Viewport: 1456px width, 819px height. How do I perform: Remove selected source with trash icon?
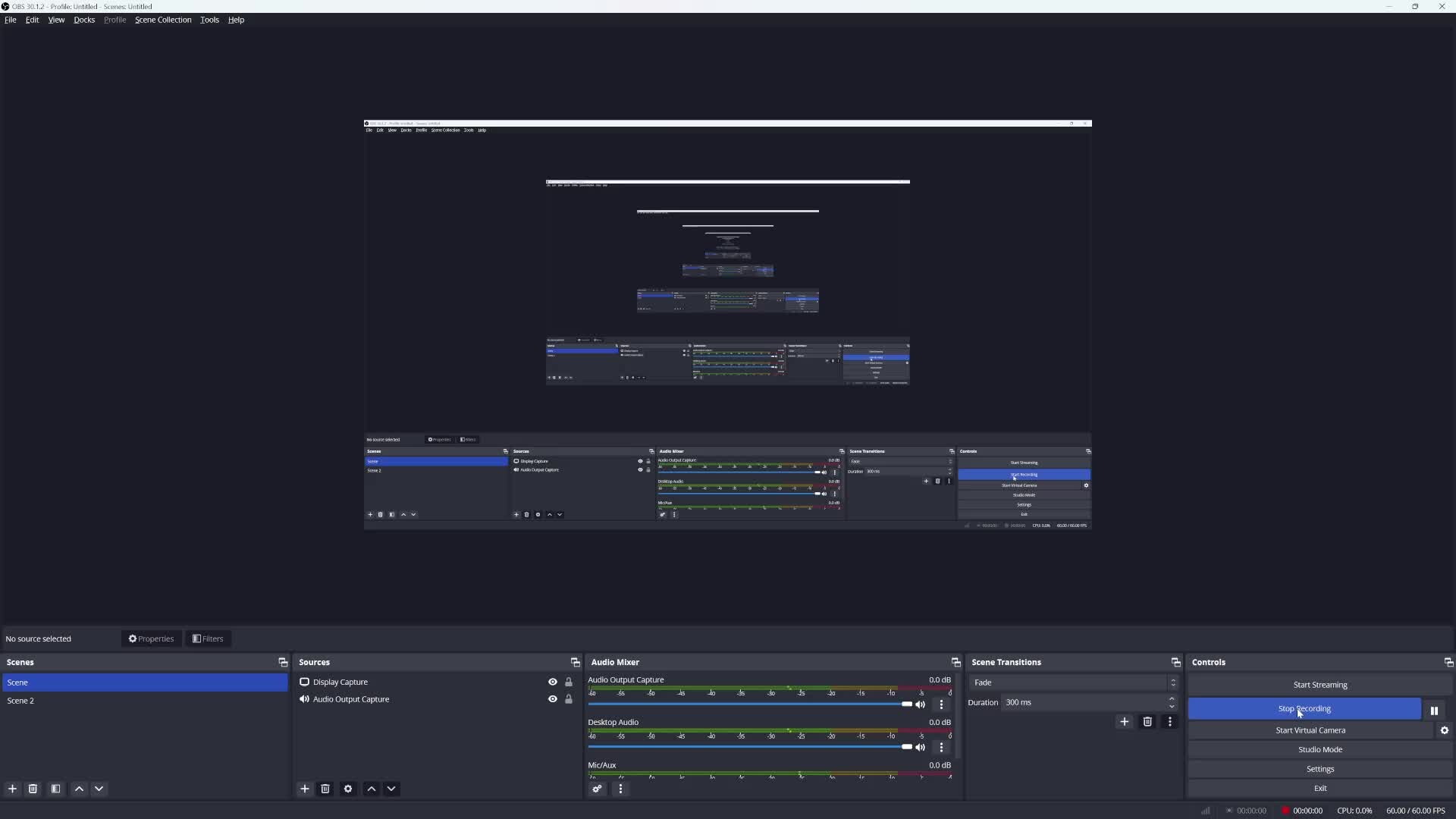(x=325, y=789)
